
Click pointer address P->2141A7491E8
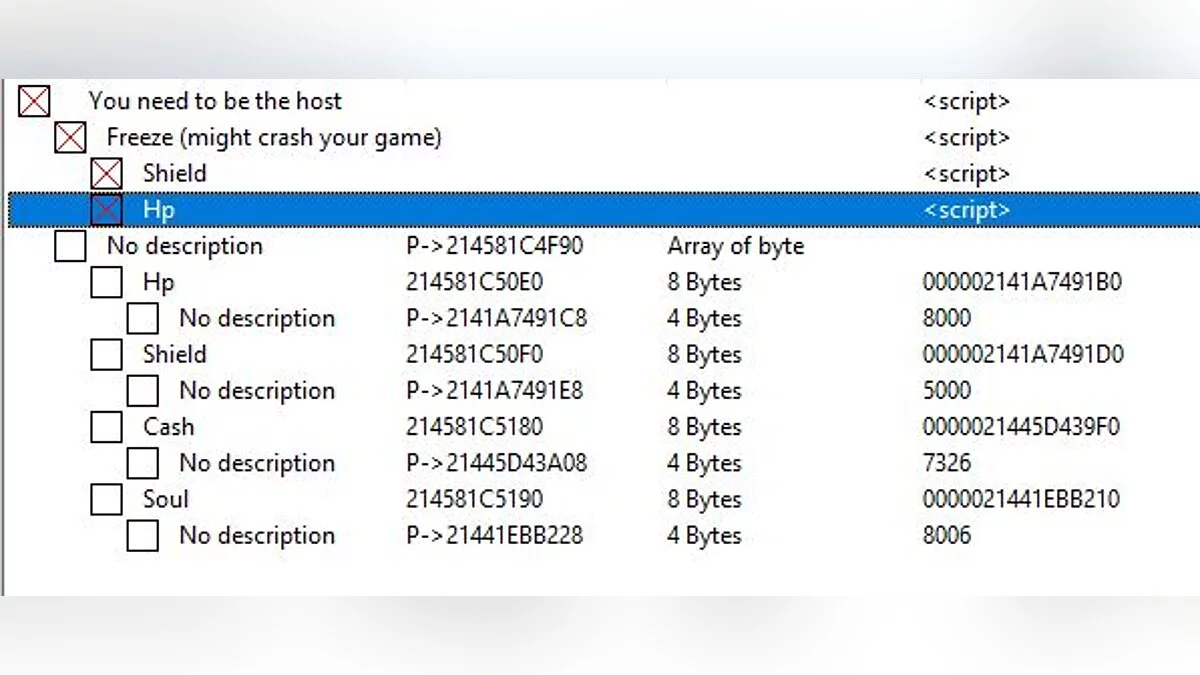pyautogui.click(x=496, y=390)
